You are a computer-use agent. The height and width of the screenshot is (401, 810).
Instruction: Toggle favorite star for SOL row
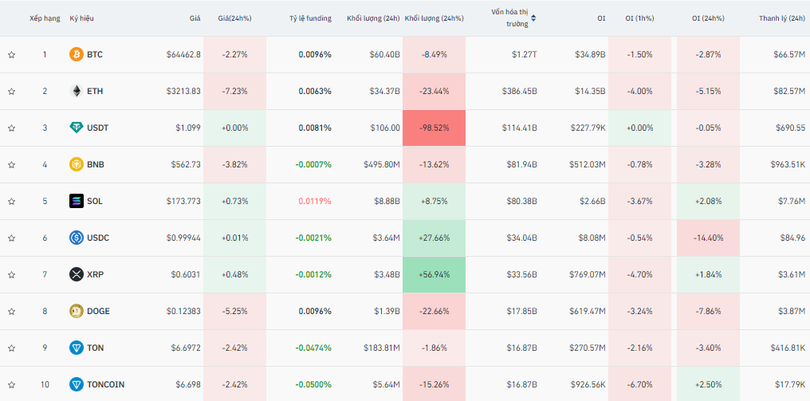[12, 201]
